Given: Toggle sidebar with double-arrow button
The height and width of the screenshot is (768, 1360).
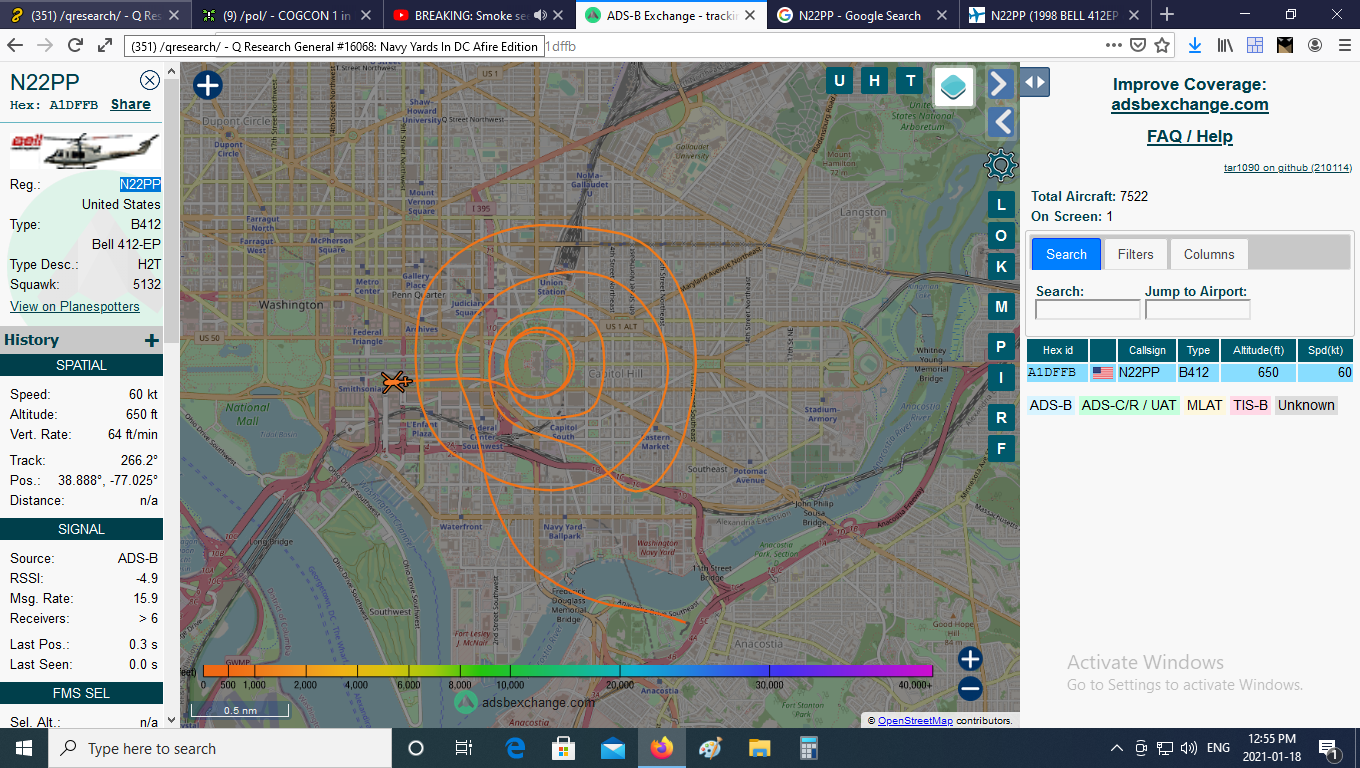Looking at the screenshot, I should pos(1035,82).
